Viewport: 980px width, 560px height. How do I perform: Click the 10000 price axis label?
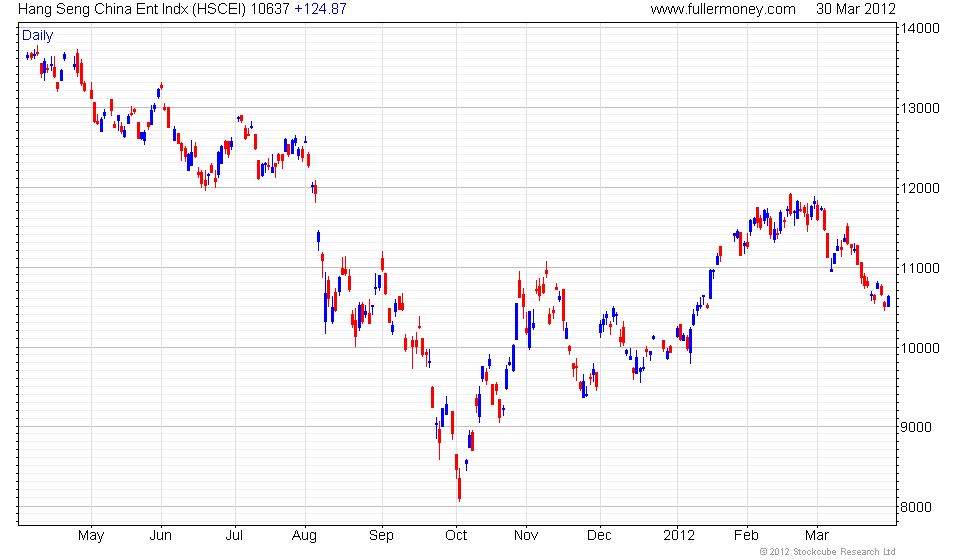(x=919, y=348)
